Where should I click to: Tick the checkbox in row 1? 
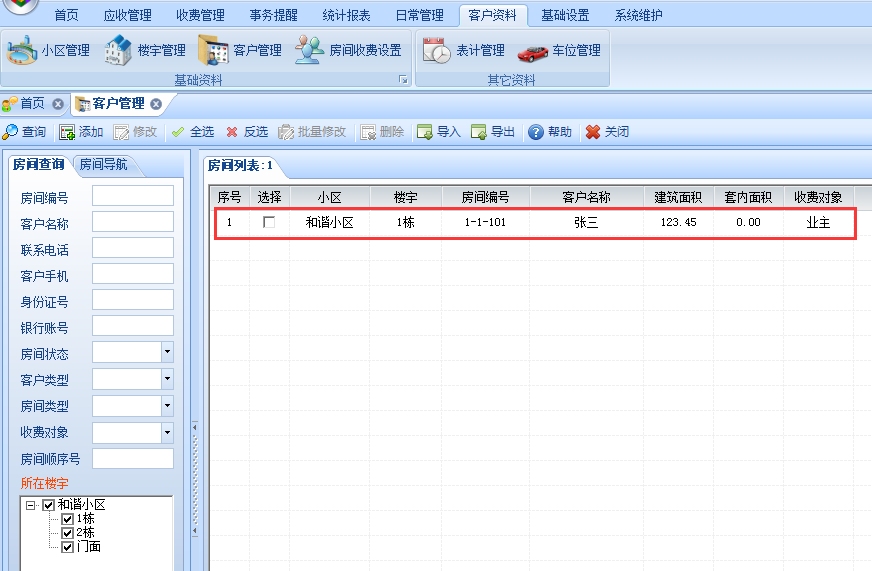coord(269,222)
